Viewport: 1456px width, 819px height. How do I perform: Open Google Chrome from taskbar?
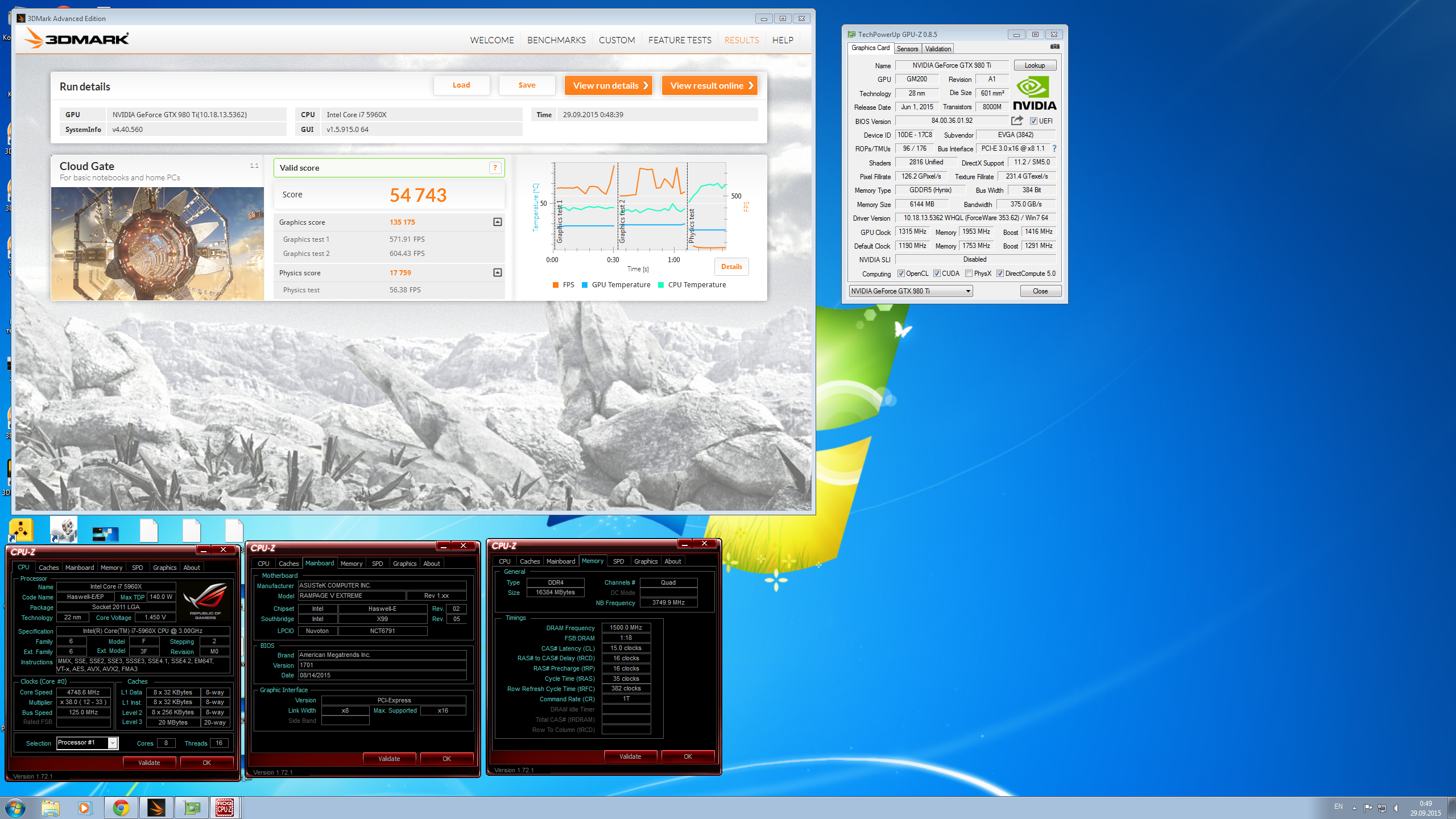pos(121,808)
